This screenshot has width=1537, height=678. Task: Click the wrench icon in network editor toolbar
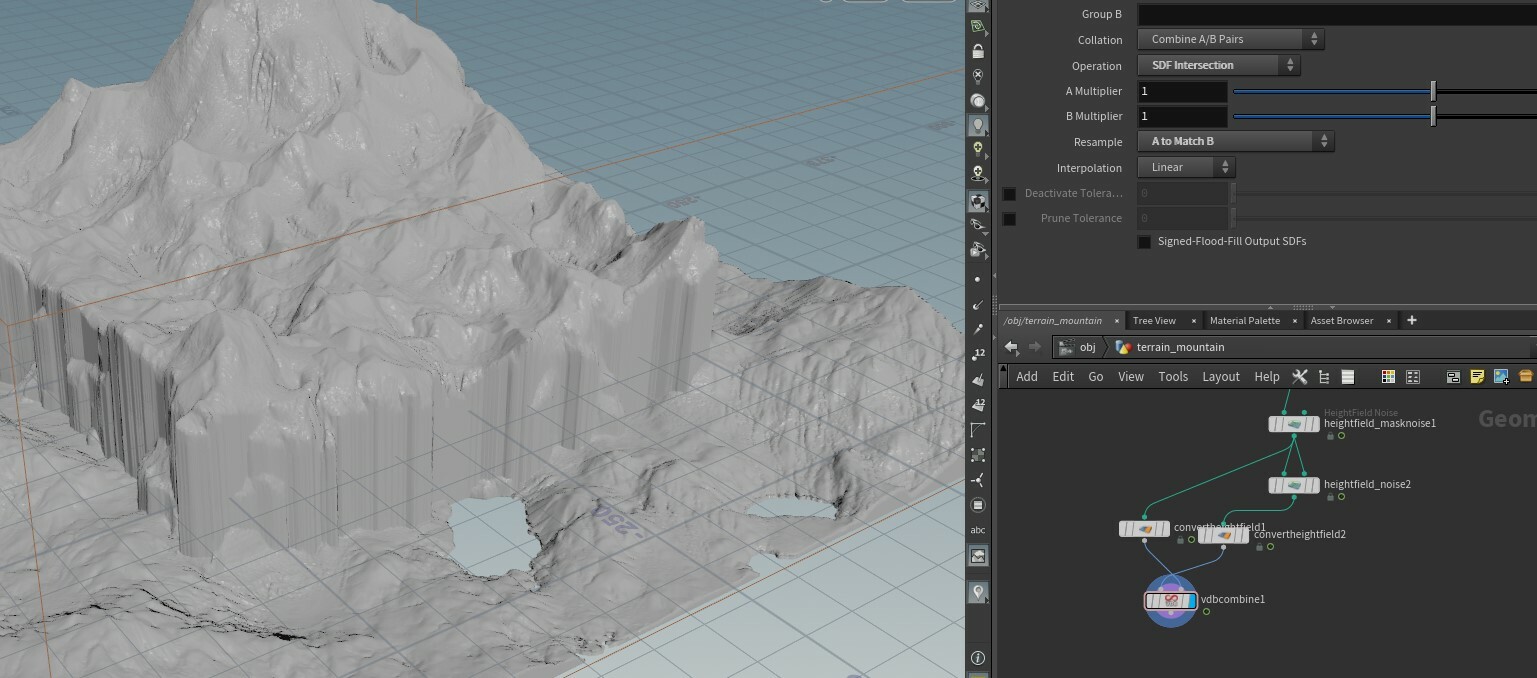click(x=1299, y=377)
